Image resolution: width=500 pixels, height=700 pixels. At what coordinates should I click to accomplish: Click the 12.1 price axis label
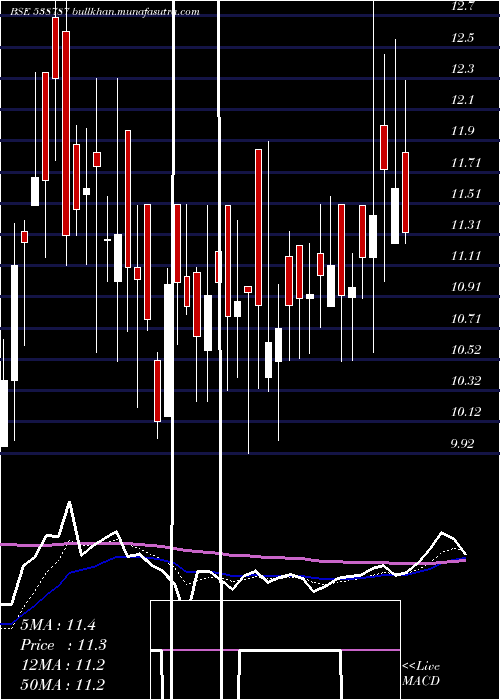[x=462, y=100]
